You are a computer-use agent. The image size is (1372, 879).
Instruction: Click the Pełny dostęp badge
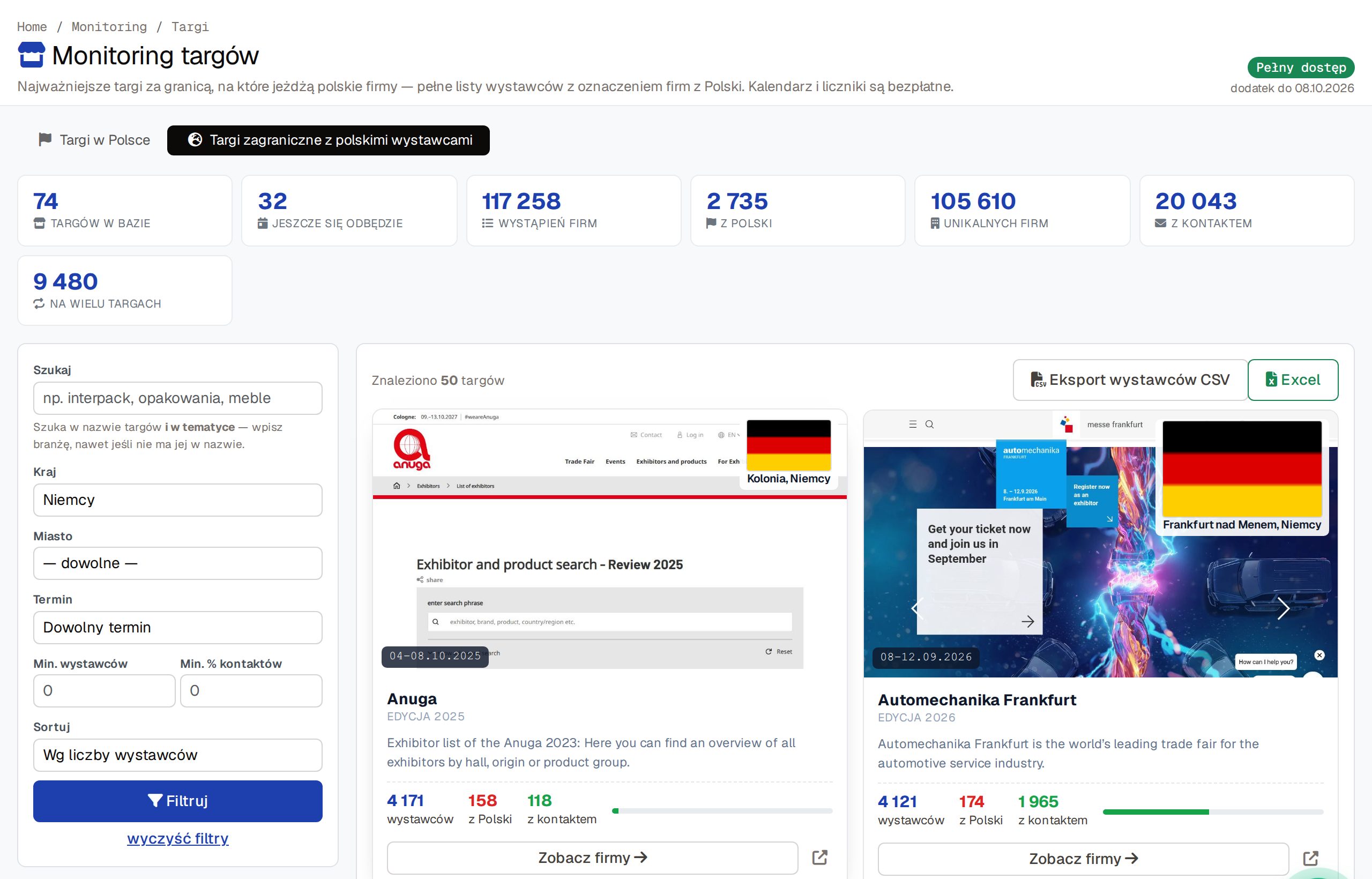[x=1301, y=68]
